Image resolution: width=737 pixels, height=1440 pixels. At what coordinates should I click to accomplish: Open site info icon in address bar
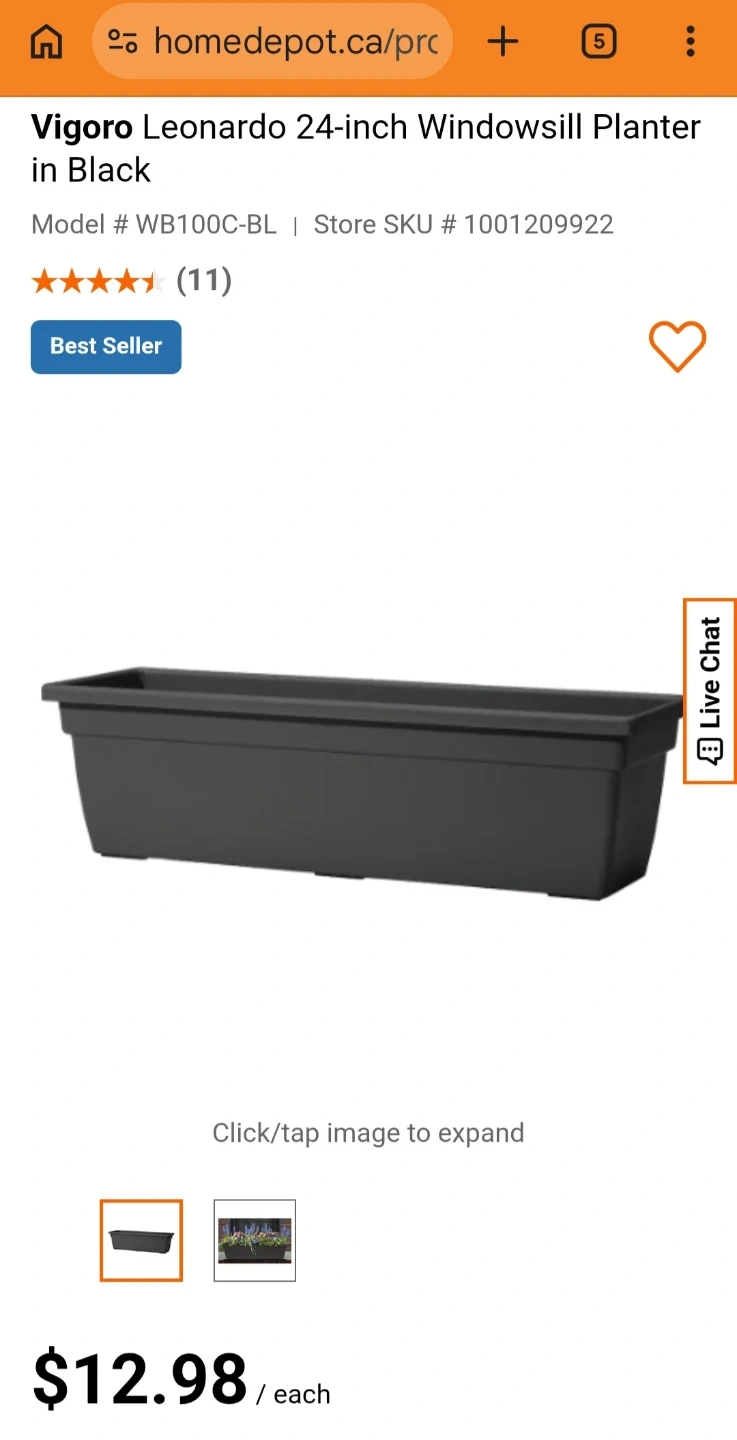tap(123, 41)
